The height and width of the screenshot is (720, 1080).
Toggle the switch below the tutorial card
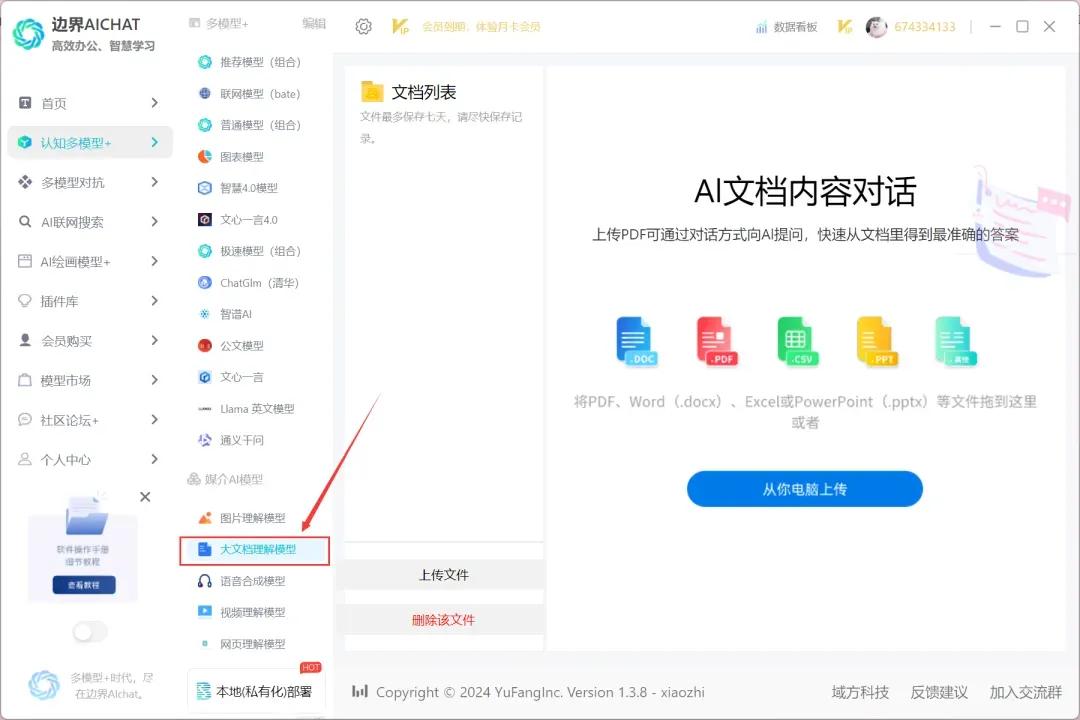tap(90, 632)
